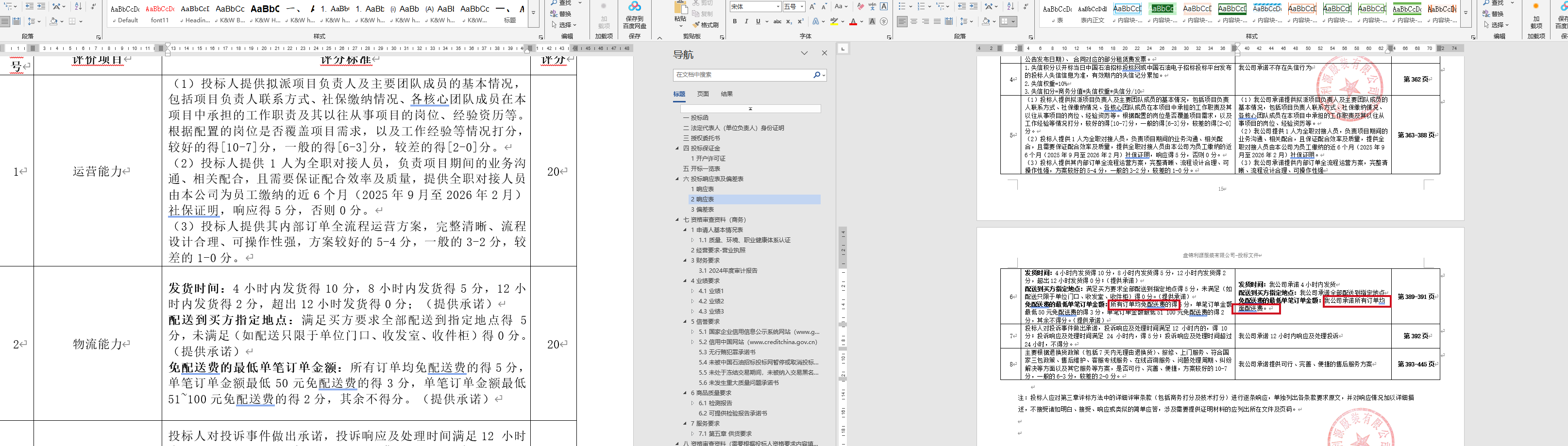Click the search magnifier in navigation pane
Screen dimensions: 1568x446
pos(817,75)
